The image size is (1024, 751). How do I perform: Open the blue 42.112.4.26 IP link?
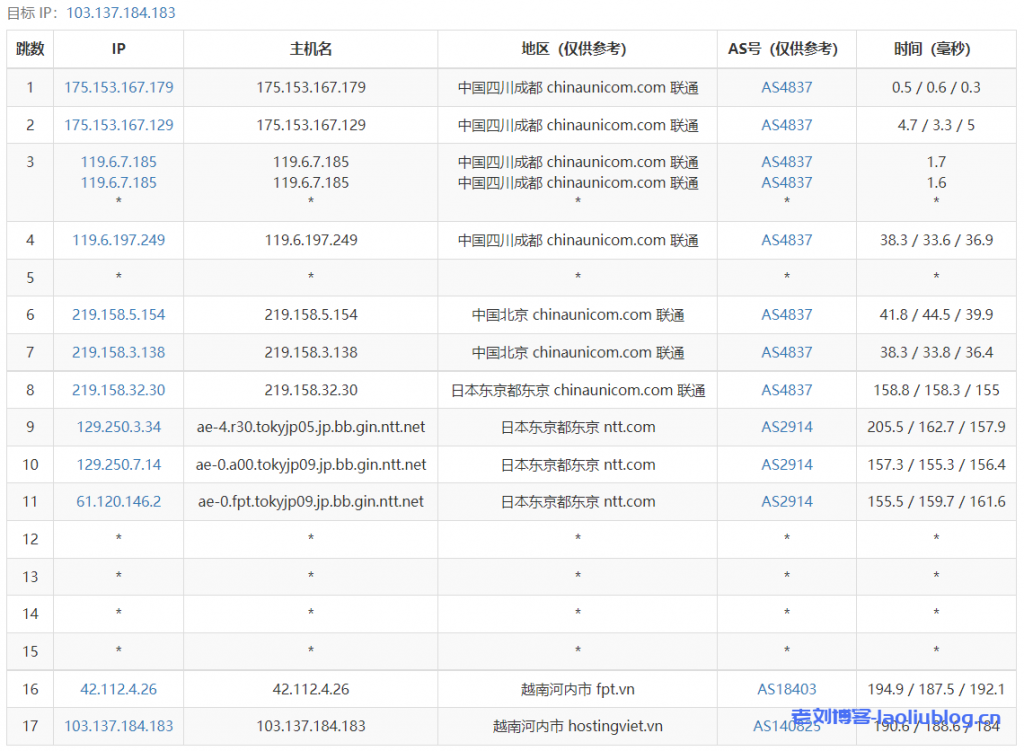[118, 689]
